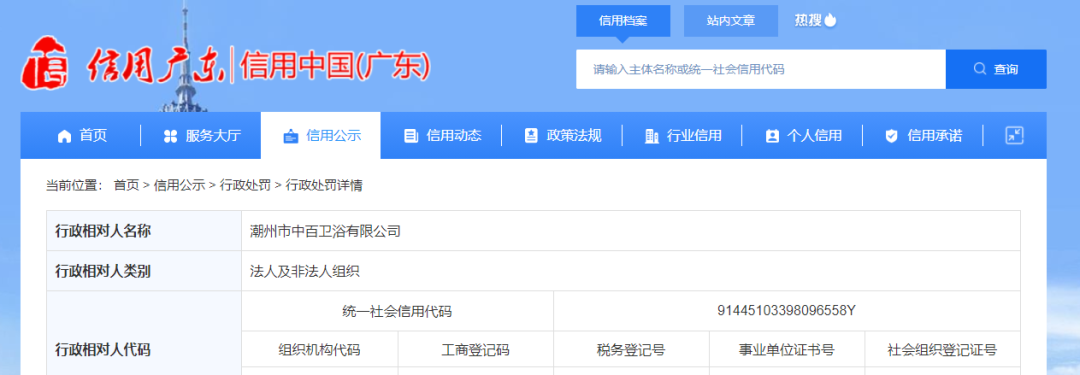
Task: Click the bookmark icon beside 政策法规
Action: coord(531,136)
